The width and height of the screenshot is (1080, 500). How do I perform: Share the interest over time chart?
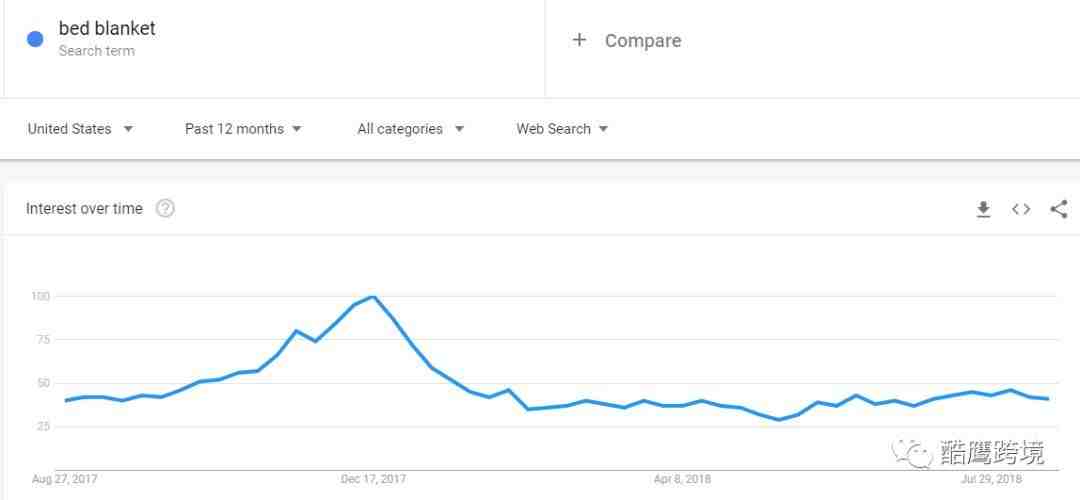pyautogui.click(x=1059, y=209)
